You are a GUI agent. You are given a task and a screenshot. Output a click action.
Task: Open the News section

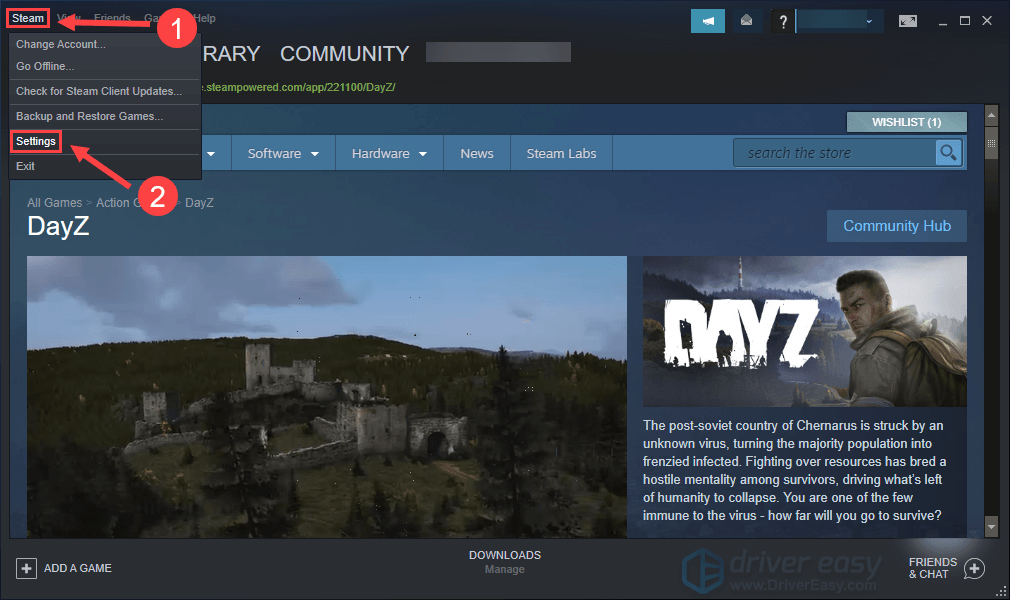point(477,153)
